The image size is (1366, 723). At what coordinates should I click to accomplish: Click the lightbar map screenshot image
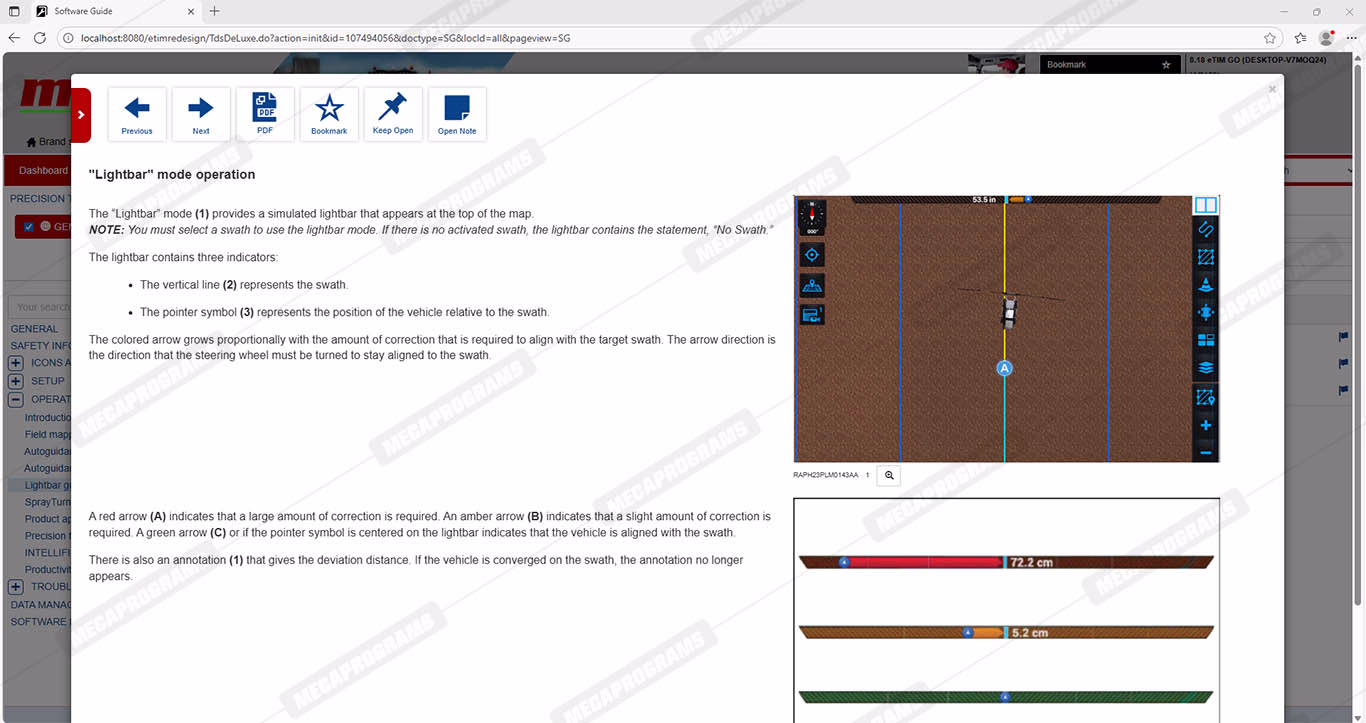pyautogui.click(x=1005, y=329)
